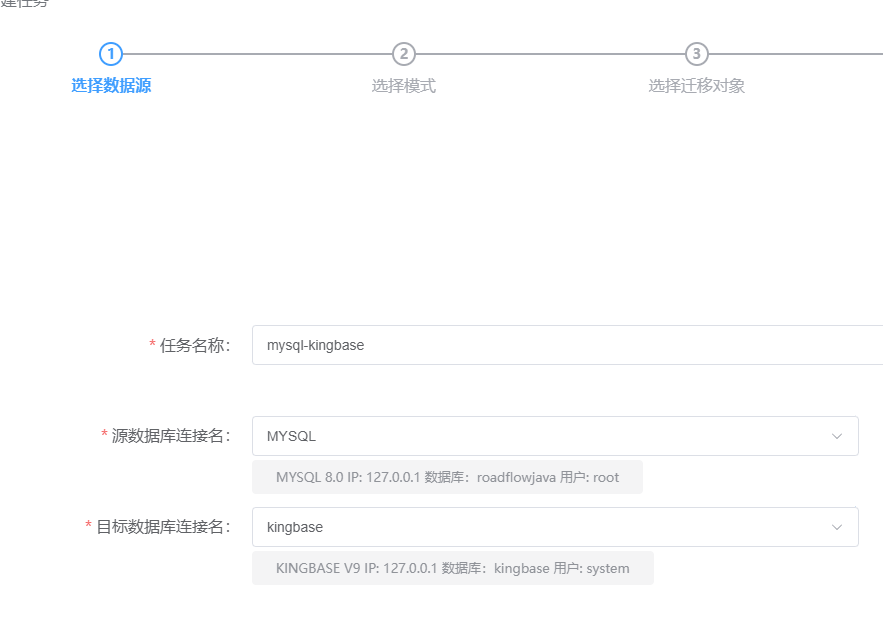Go to the 选择模式 step label
The image size is (883, 631).
(x=404, y=86)
